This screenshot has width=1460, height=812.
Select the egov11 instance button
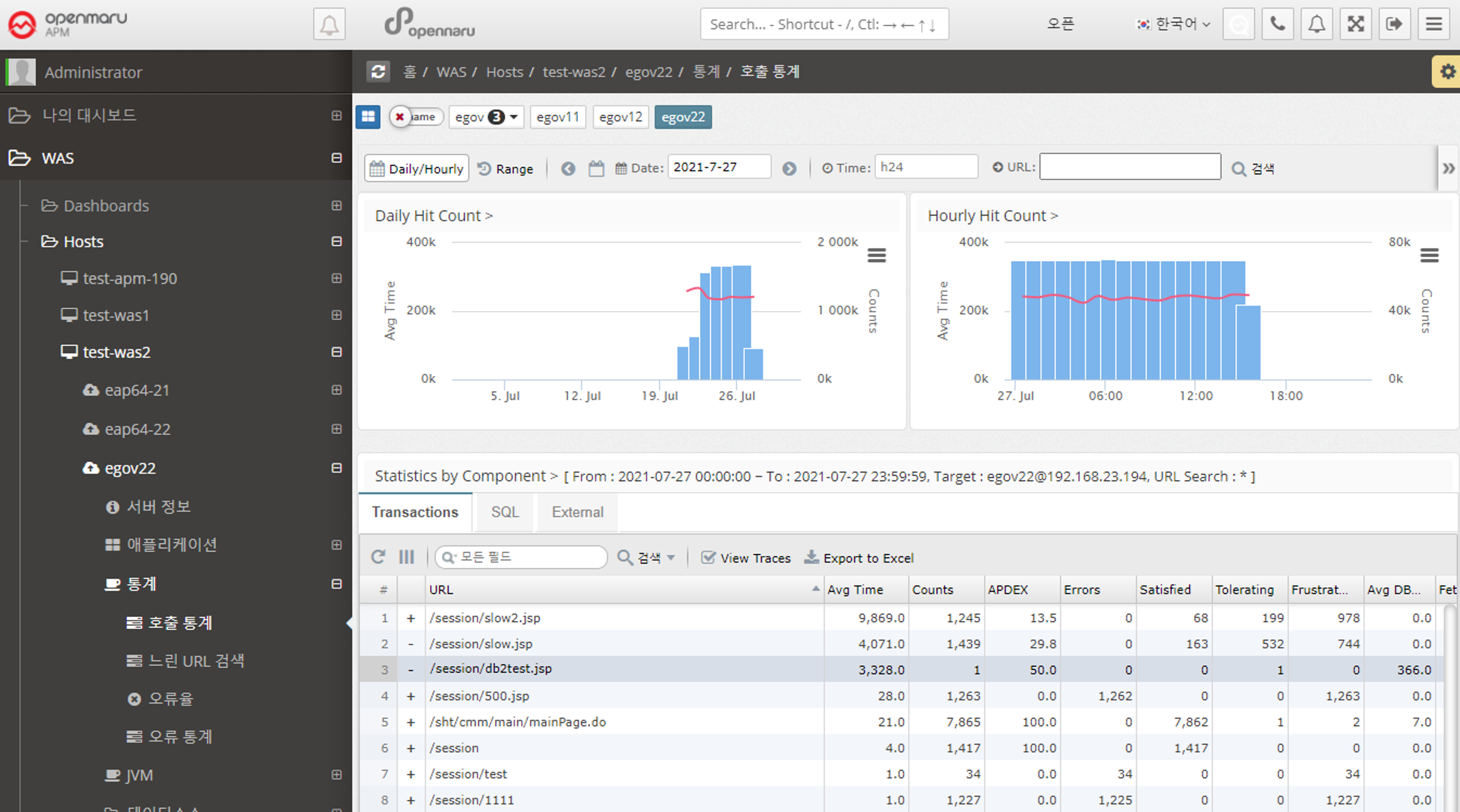558,117
